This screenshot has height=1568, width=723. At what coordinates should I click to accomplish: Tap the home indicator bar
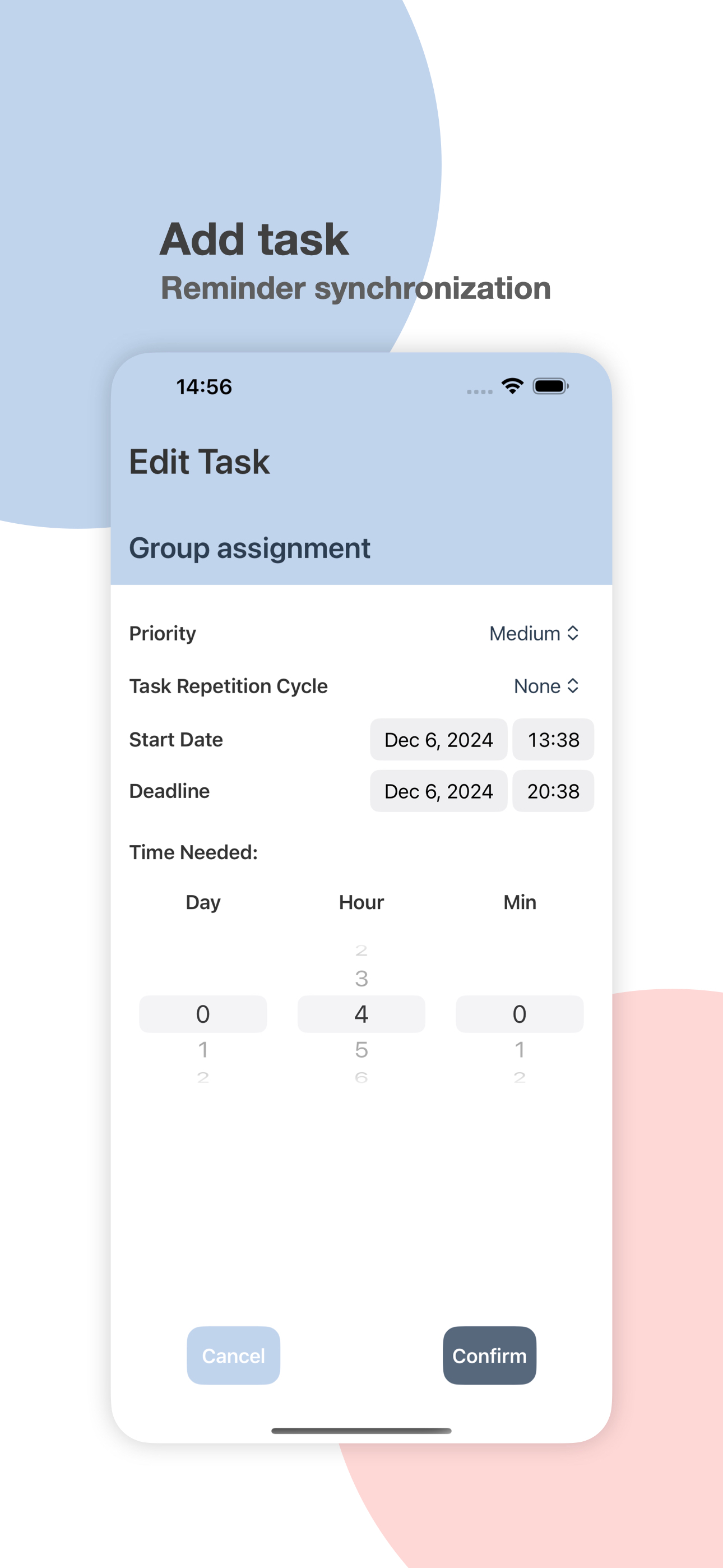[x=361, y=1431]
